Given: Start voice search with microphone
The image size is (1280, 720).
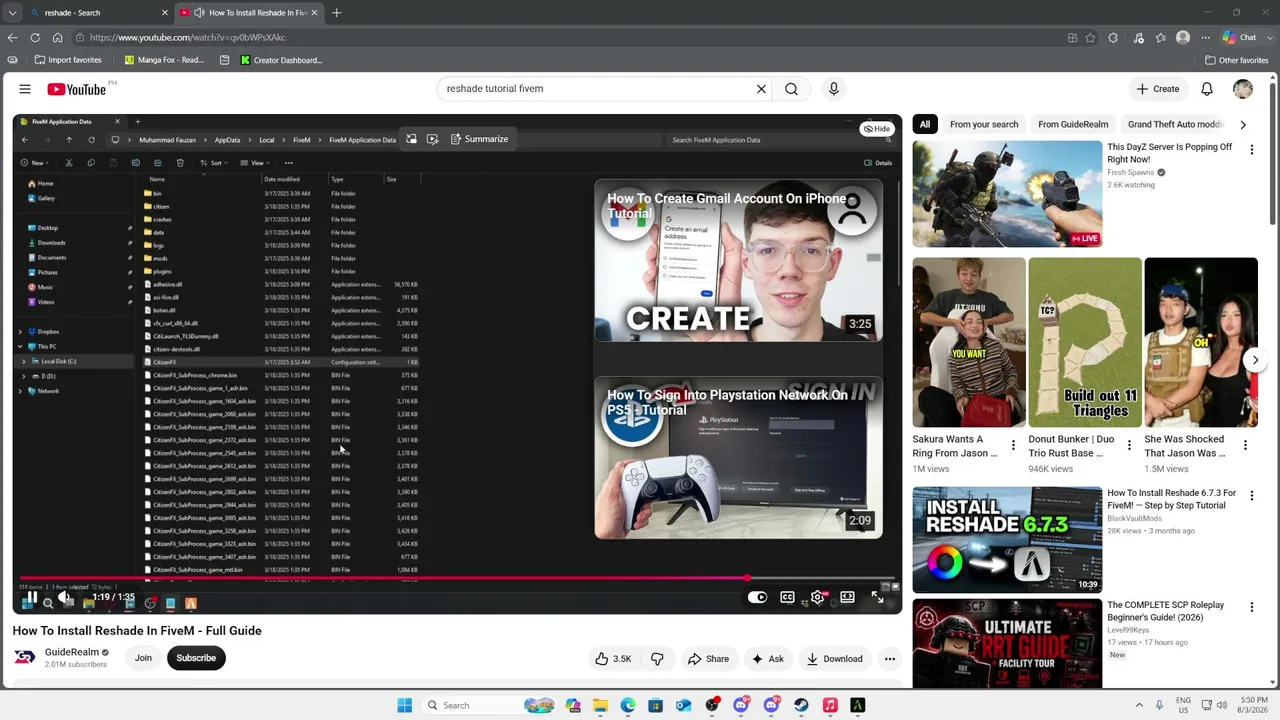Looking at the screenshot, I should point(834,89).
